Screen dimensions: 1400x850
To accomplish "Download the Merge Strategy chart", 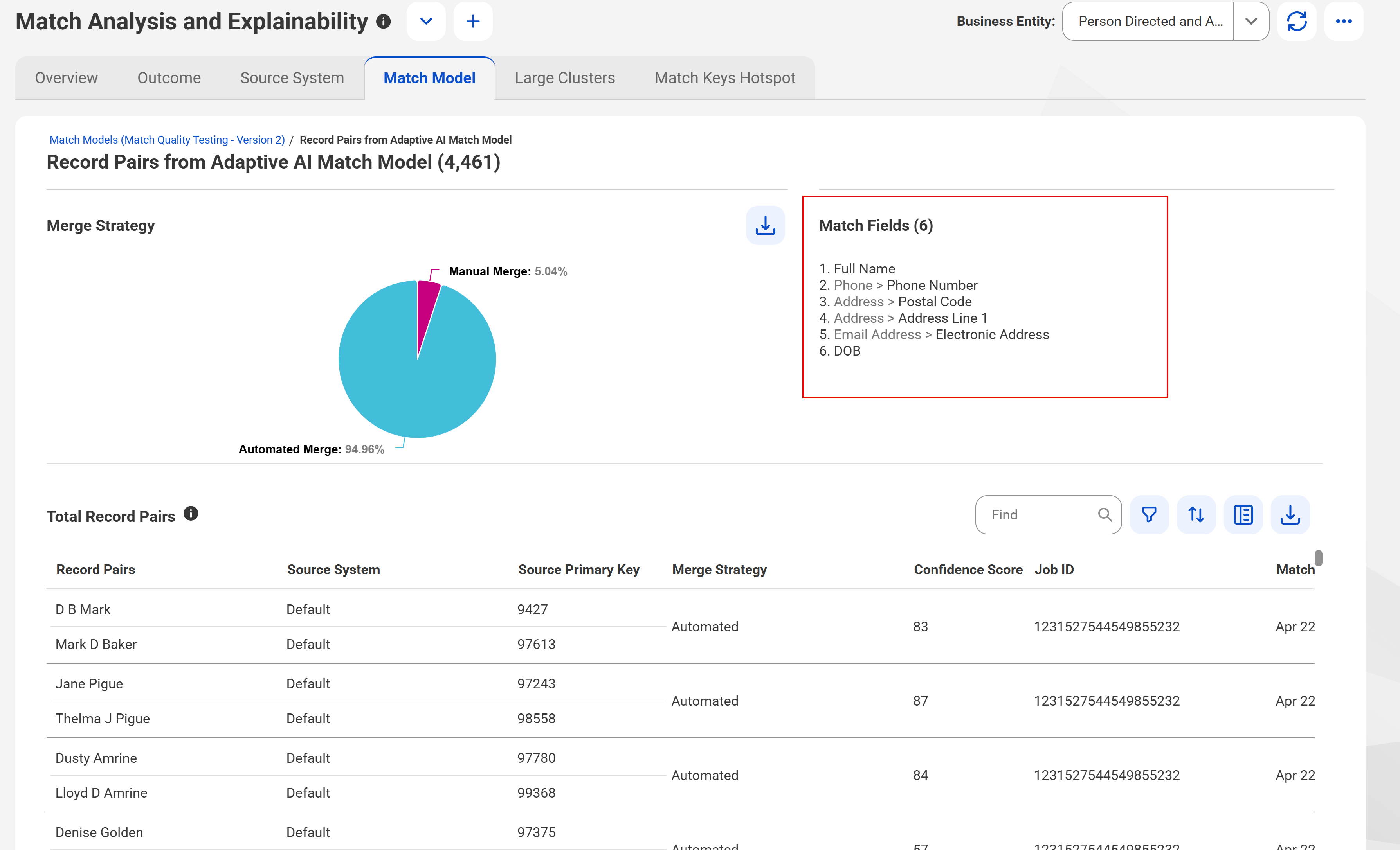I will (765, 225).
